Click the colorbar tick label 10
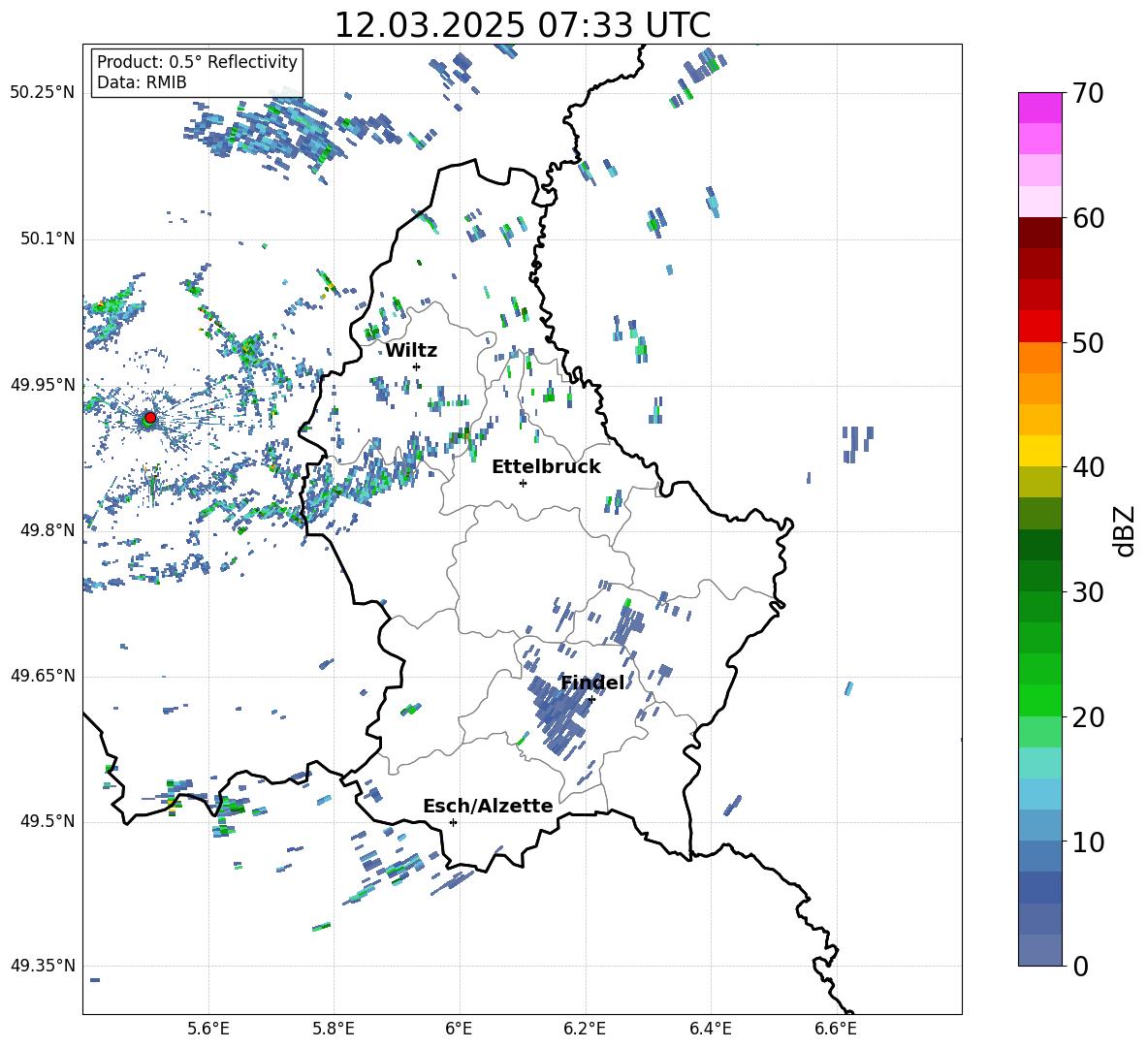 tap(1088, 842)
